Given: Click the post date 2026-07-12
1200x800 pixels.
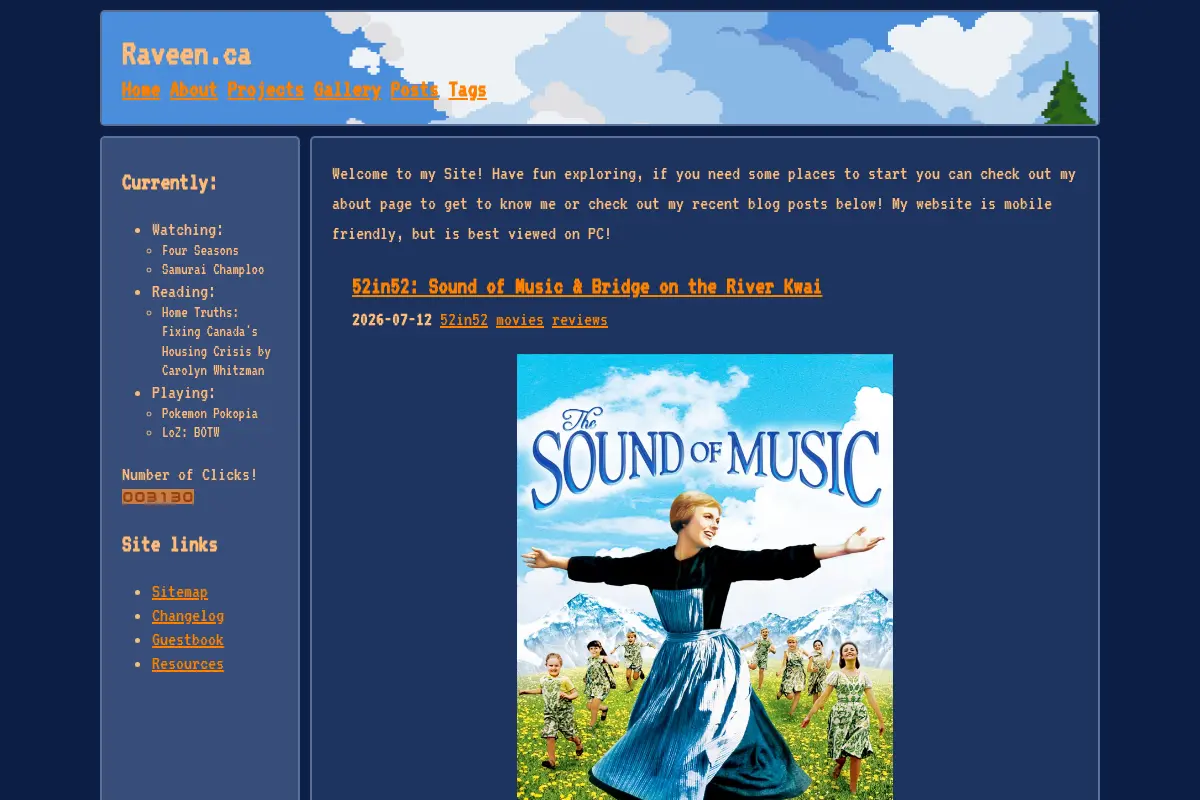Looking at the screenshot, I should pos(392,320).
